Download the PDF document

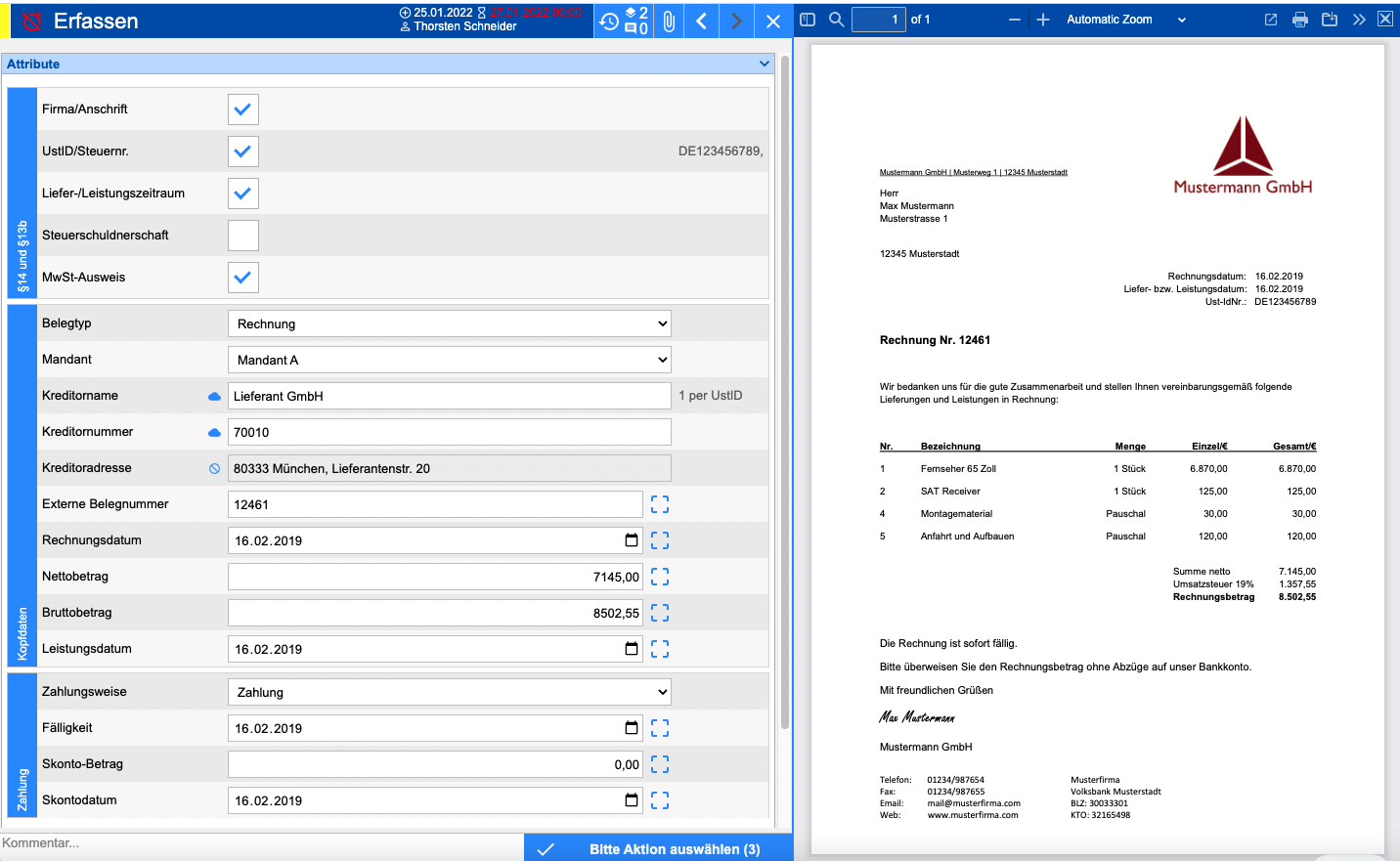[x=1330, y=20]
